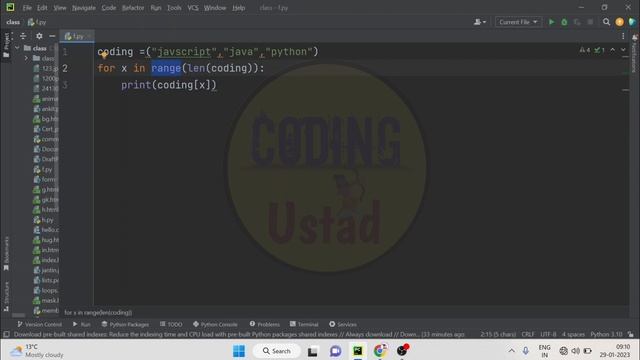
Task: Open the Help menu
Action: tap(238, 8)
